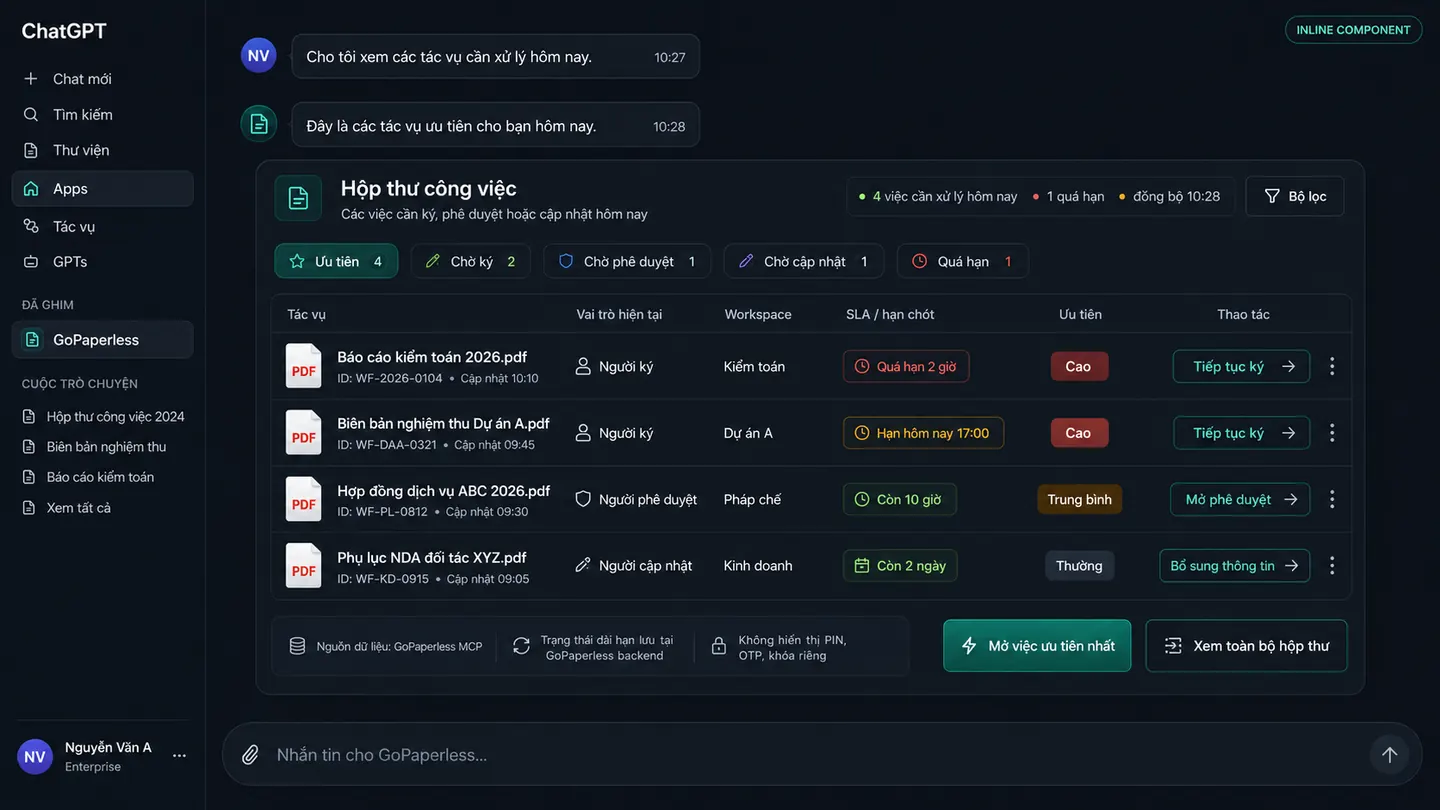This screenshot has width=1440, height=810.
Task: Click PDF icon of Báo cáo kiểm toán 2026.pdf
Action: click(304, 367)
